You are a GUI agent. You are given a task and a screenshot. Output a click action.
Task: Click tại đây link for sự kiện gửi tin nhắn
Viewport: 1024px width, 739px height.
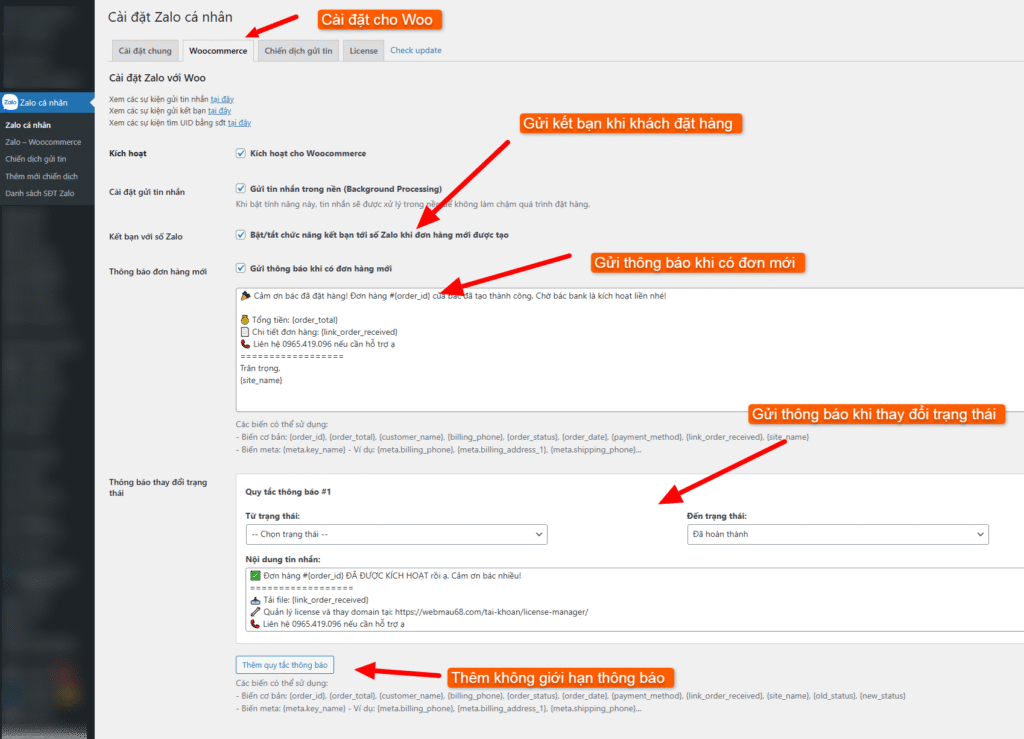click(x=221, y=99)
